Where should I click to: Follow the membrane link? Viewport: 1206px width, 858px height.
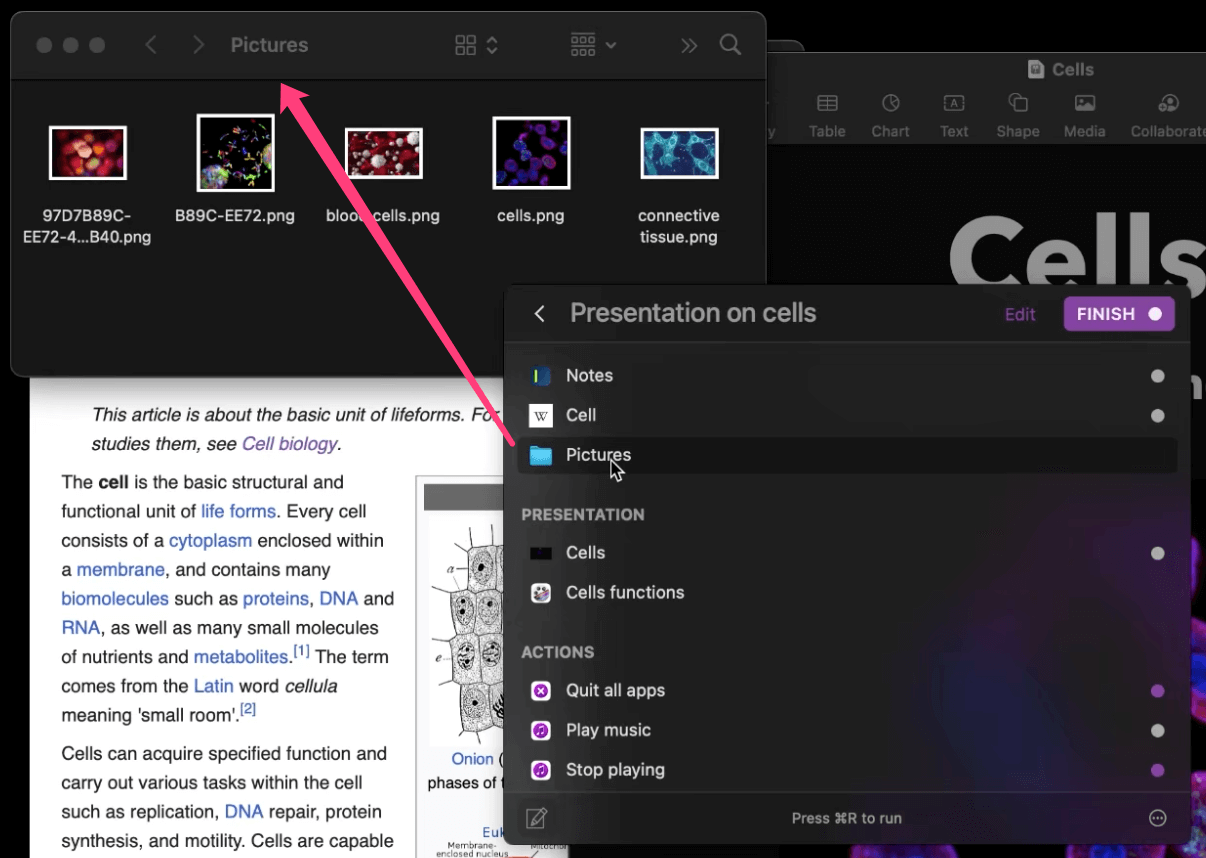click(120, 569)
